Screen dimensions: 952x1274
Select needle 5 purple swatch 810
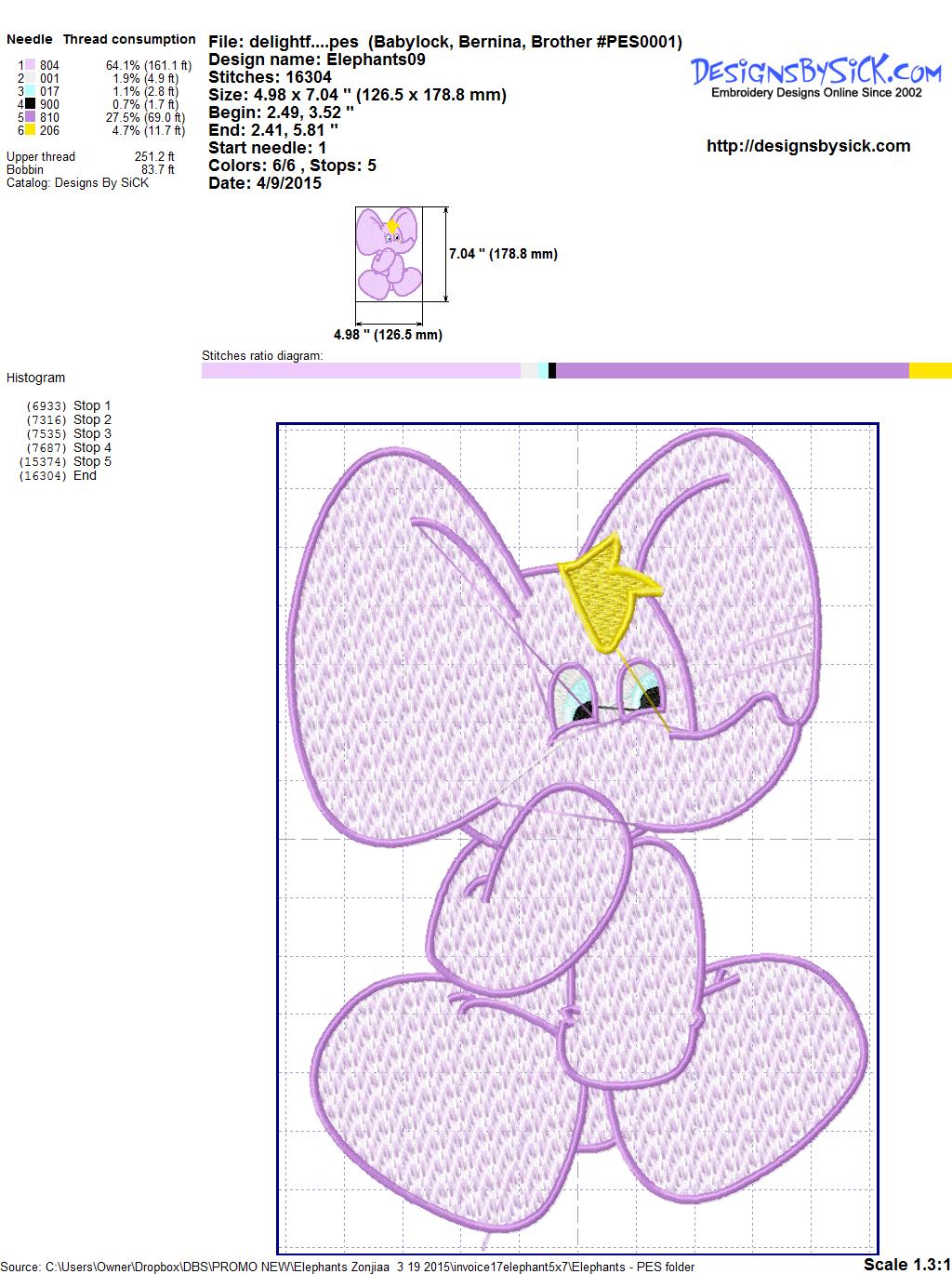click(x=31, y=117)
